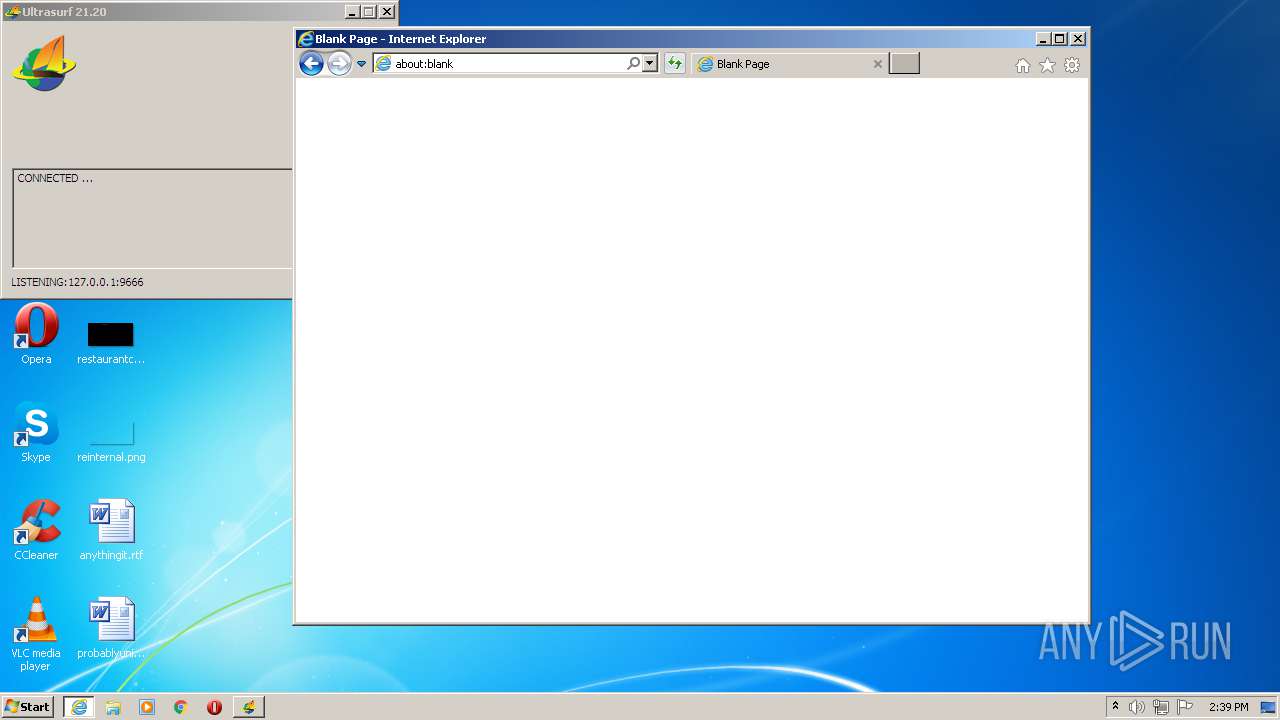This screenshot has height=720, width=1280.
Task: Close the Blank Page tab
Action: coord(878,64)
